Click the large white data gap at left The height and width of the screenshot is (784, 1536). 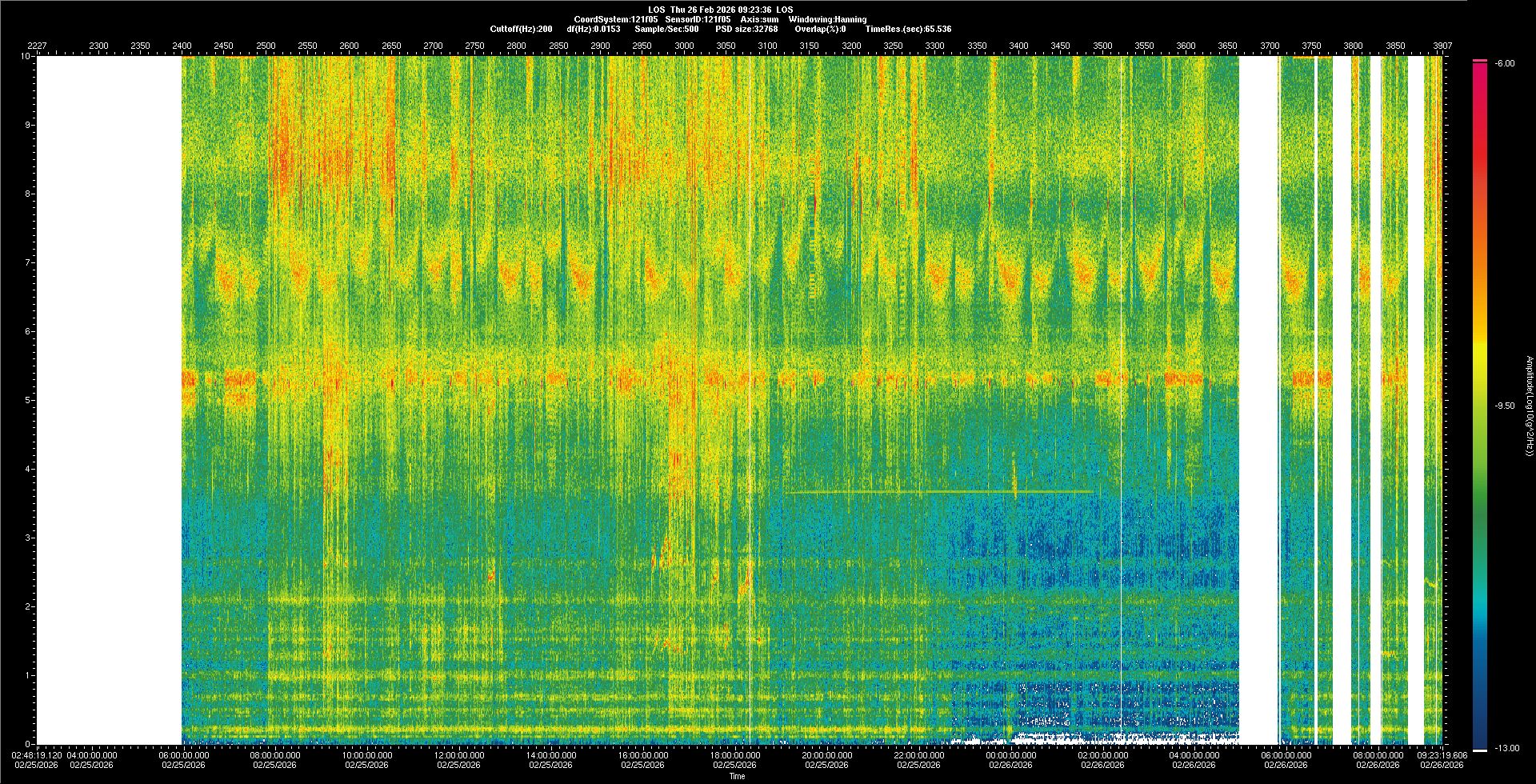click(x=110, y=400)
